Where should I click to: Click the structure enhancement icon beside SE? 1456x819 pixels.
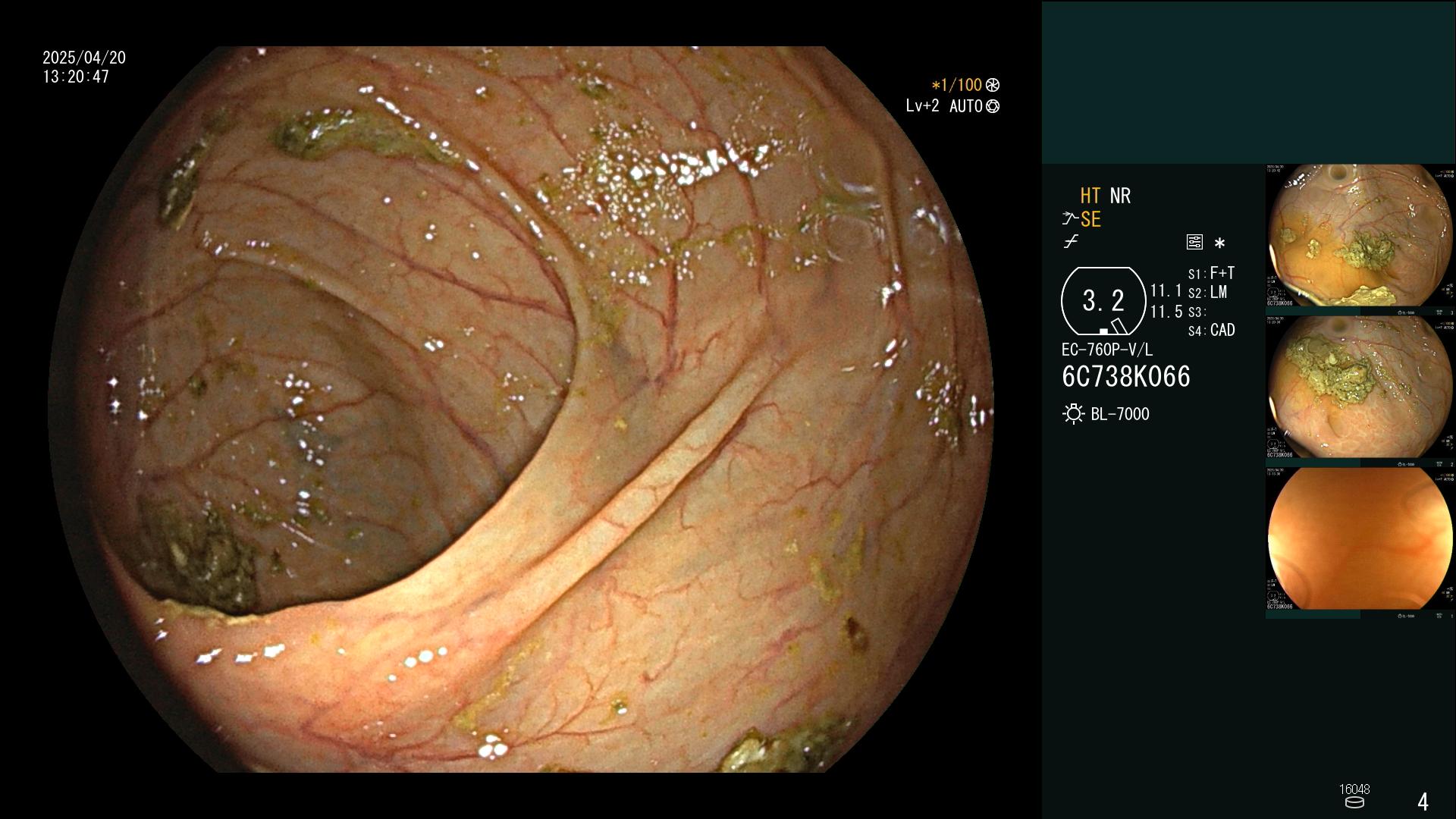pyautogui.click(x=1070, y=219)
